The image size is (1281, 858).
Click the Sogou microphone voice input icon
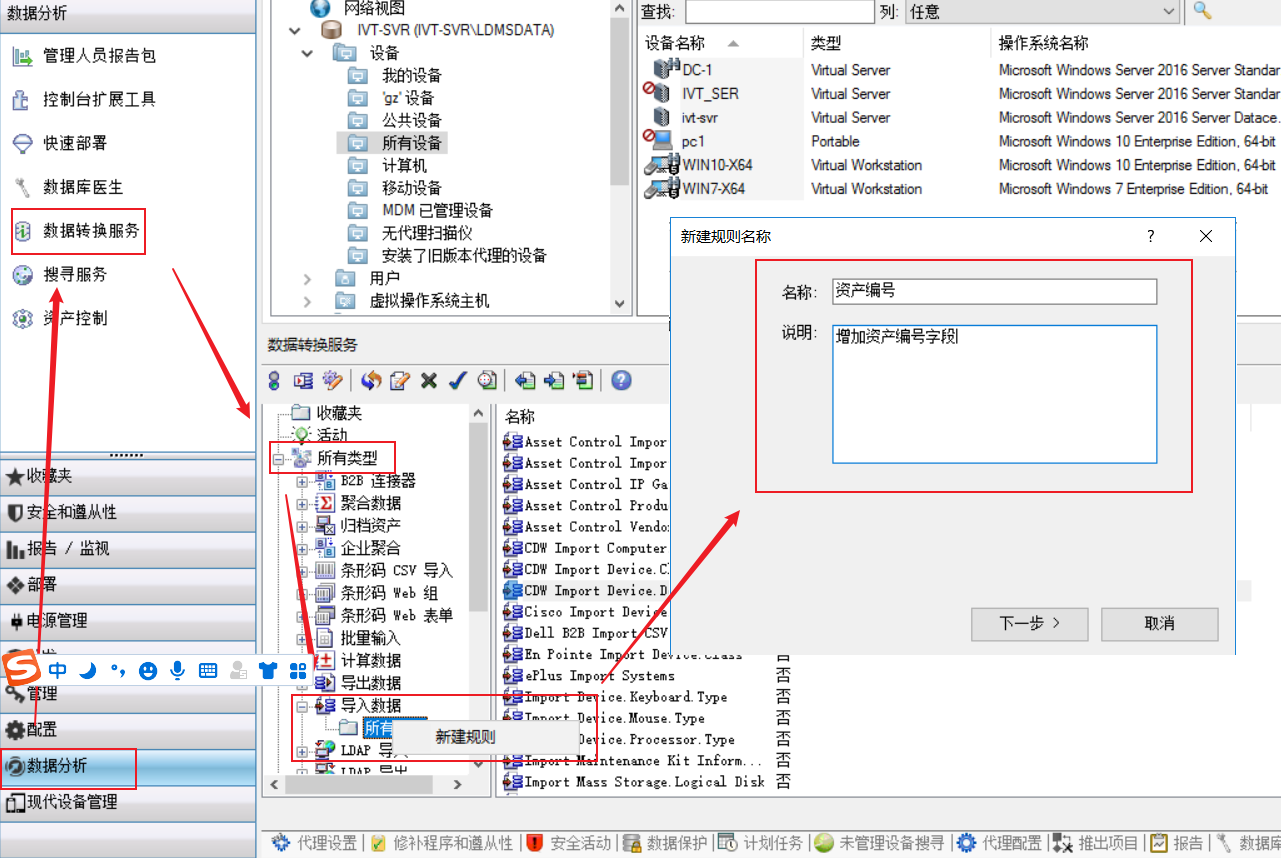pos(178,670)
